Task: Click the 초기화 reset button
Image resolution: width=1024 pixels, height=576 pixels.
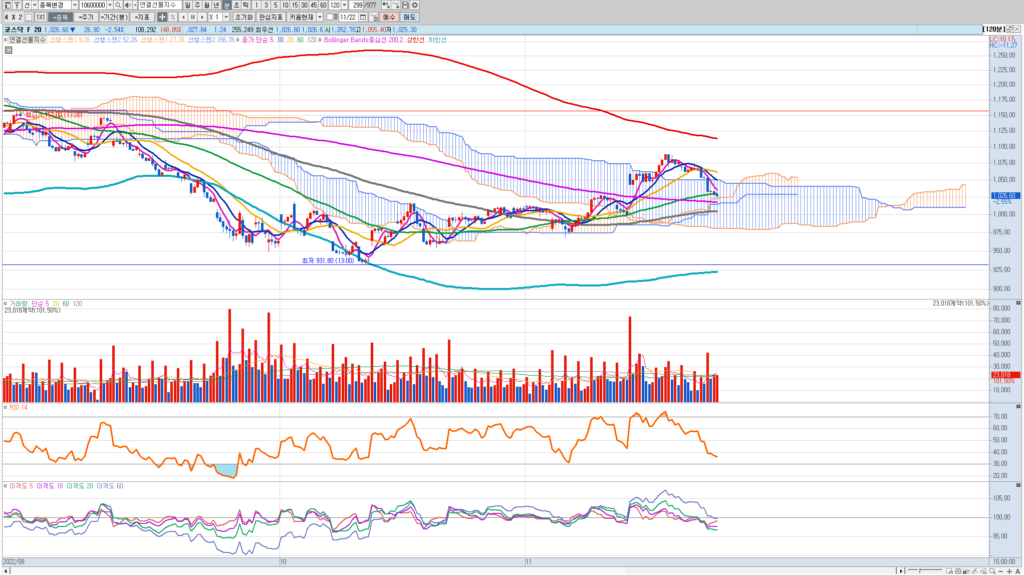Action: [244, 17]
